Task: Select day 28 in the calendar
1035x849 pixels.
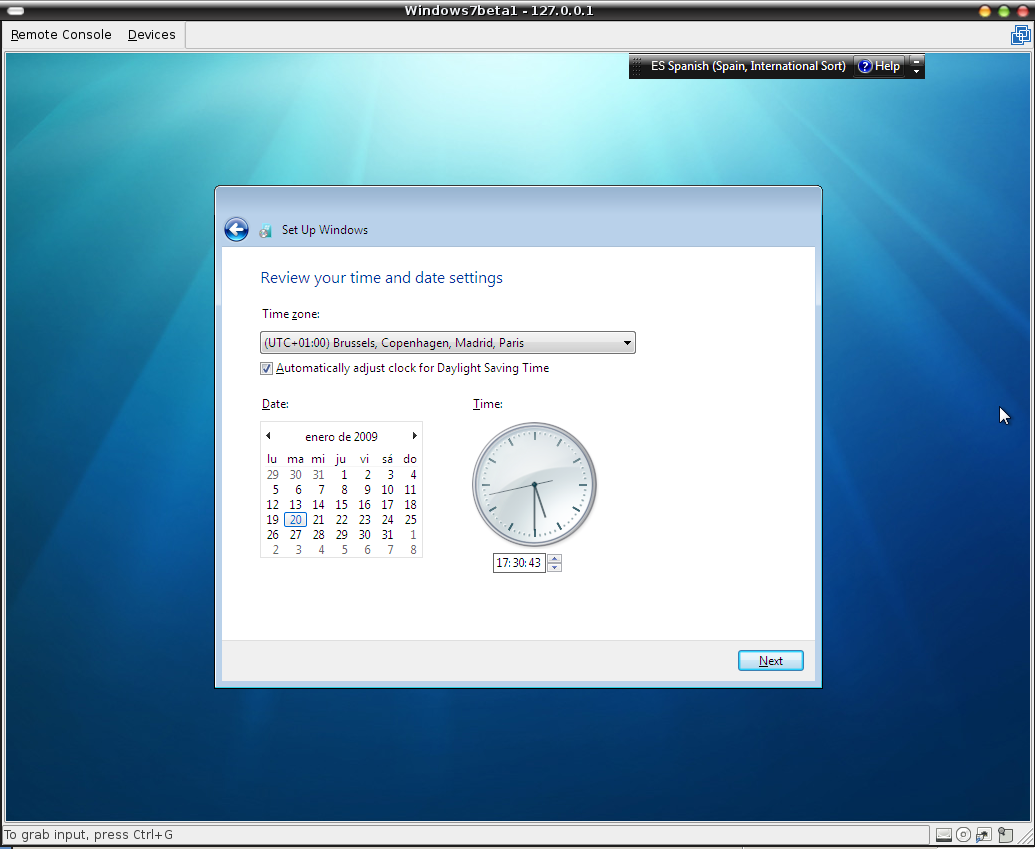Action: 318,535
